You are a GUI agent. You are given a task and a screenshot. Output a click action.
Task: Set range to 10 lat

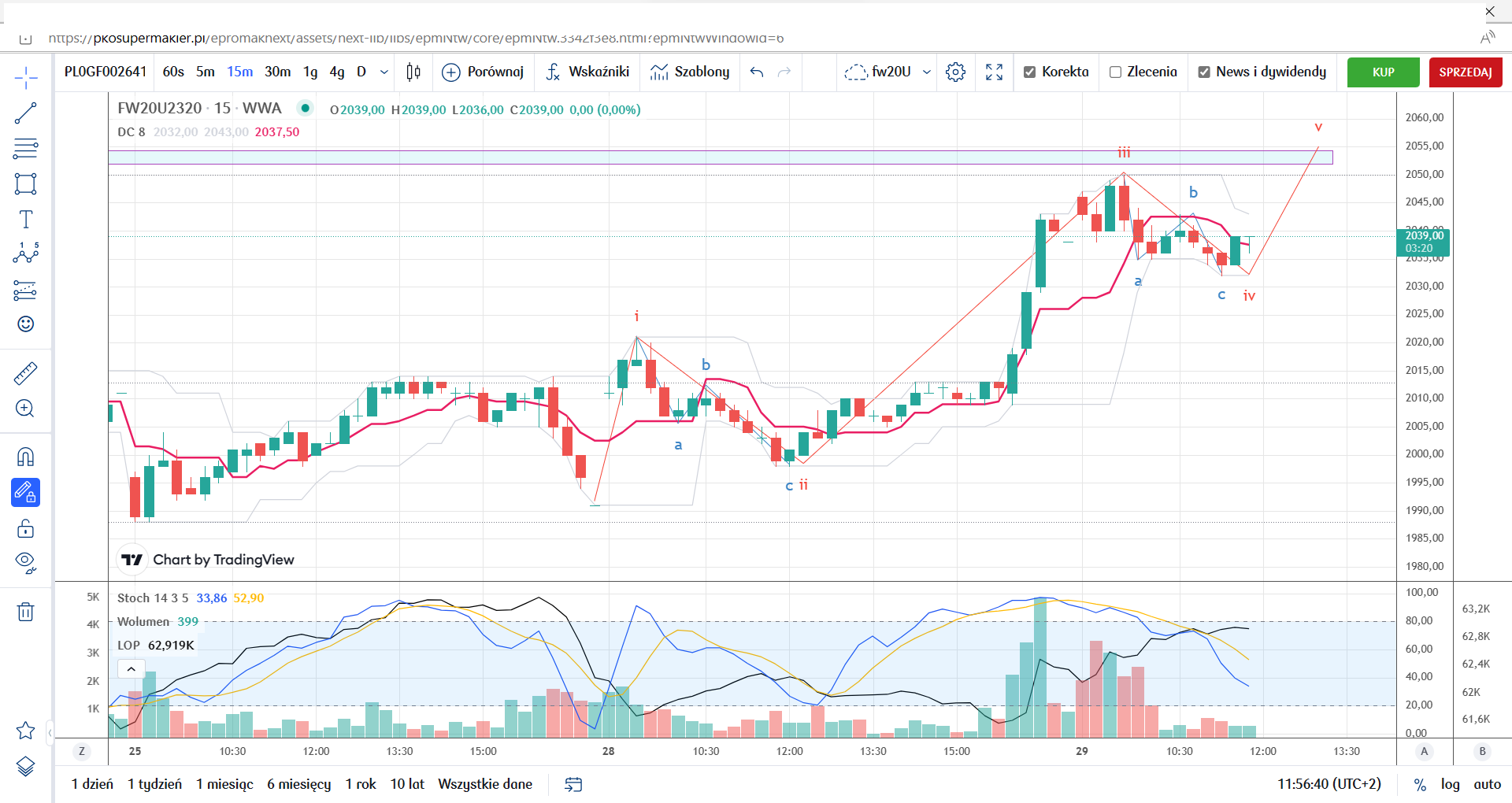[407, 784]
